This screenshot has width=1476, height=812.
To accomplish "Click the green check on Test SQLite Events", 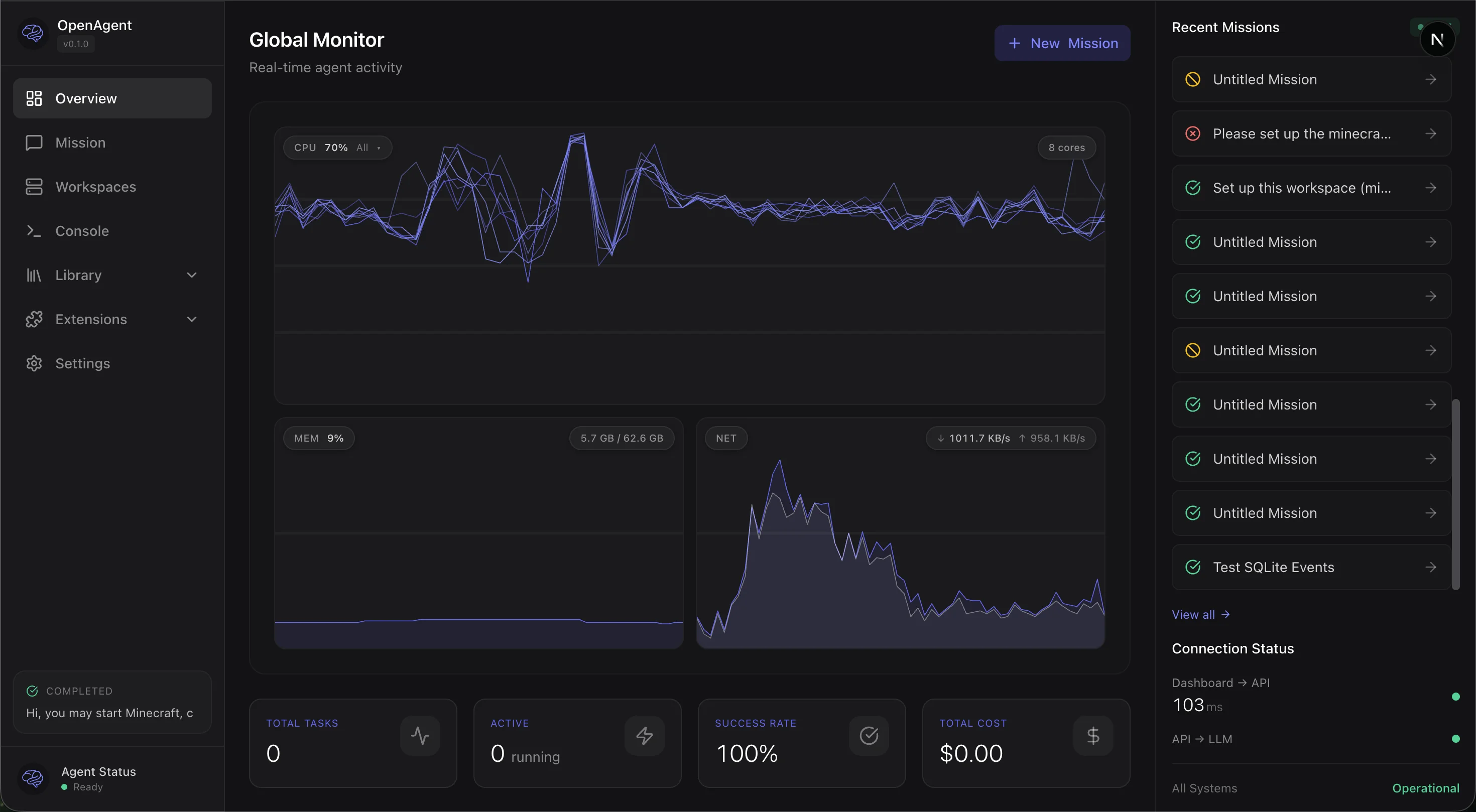I will tap(1193, 567).
